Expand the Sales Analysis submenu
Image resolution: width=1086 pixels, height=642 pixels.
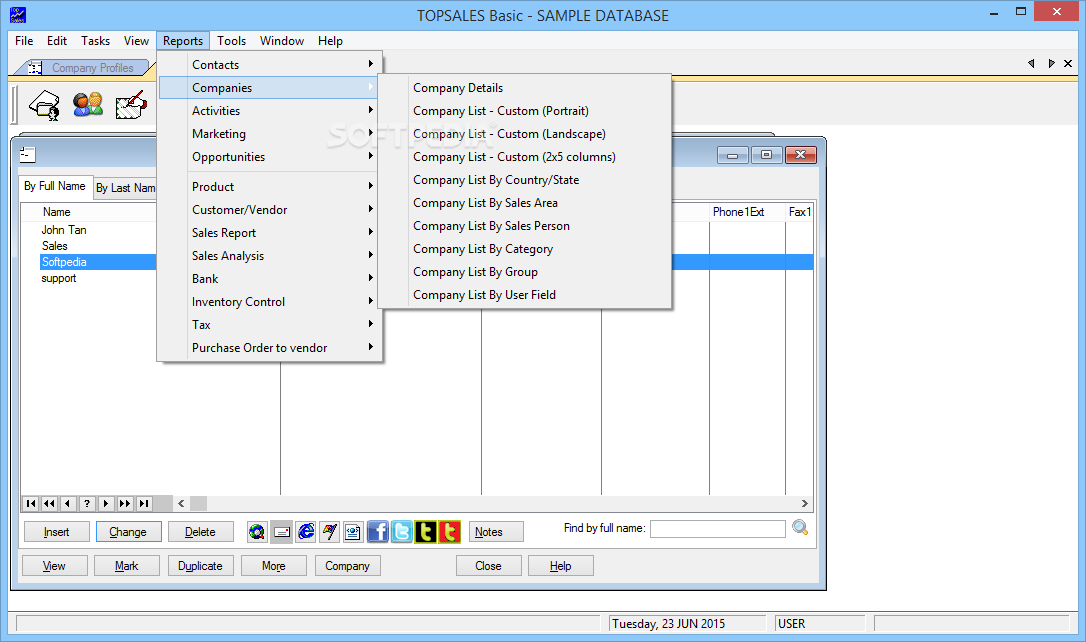tap(270, 256)
